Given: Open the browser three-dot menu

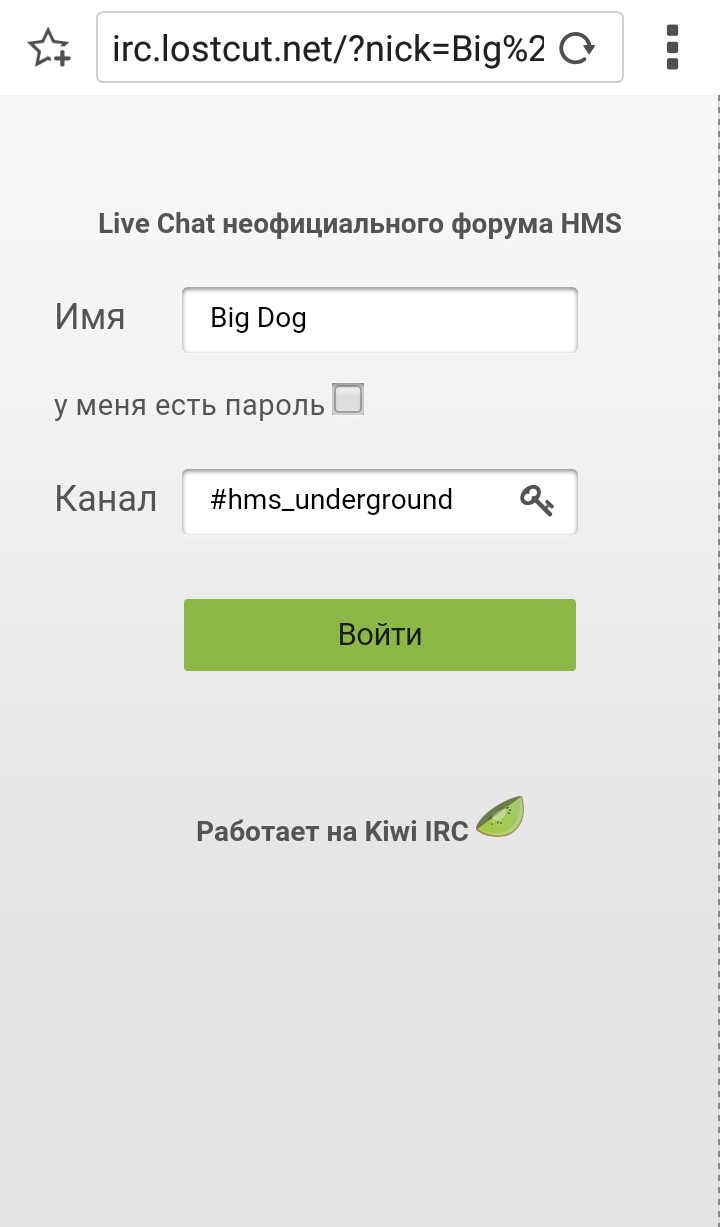Looking at the screenshot, I should pyautogui.click(x=672, y=47).
